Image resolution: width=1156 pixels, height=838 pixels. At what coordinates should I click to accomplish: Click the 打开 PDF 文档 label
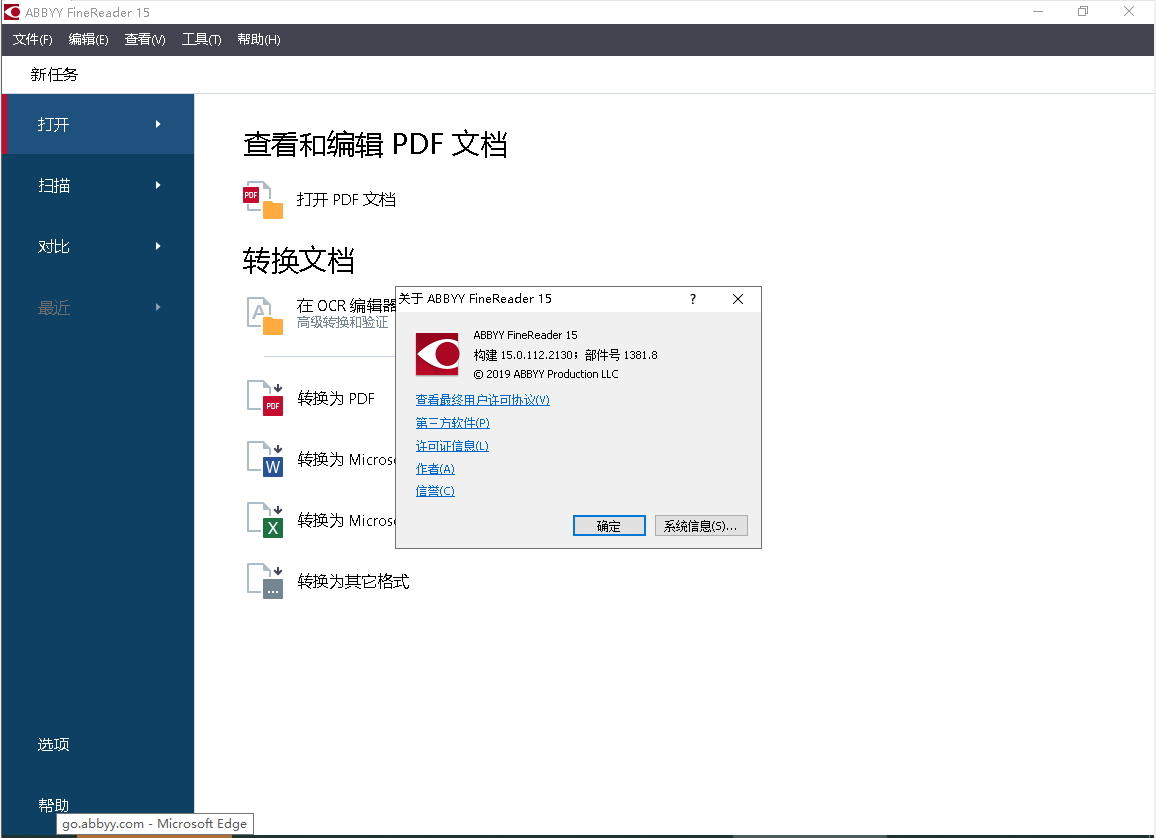tap(346, 200)
